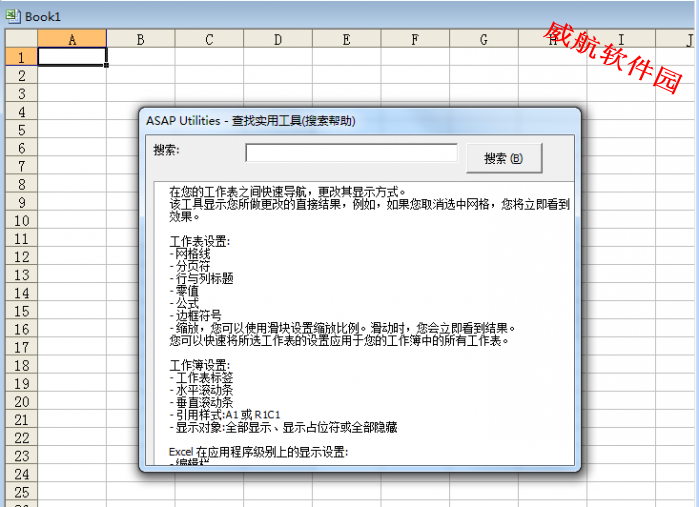Click the first help line '在您的工作表之间快速导航'
The height and width of the screenshot is (507, 699).
point(288,192)
